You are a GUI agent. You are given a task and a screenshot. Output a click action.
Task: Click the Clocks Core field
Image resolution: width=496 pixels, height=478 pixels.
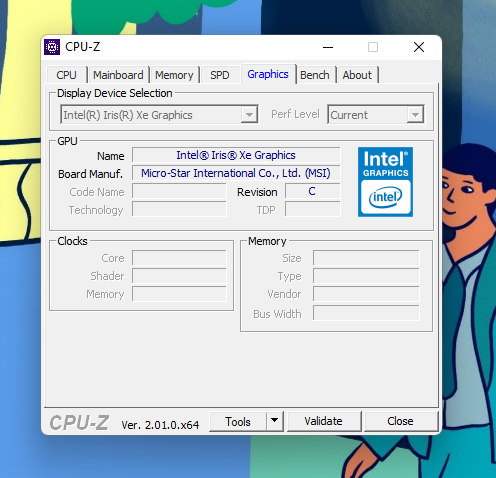pos(179,258)
